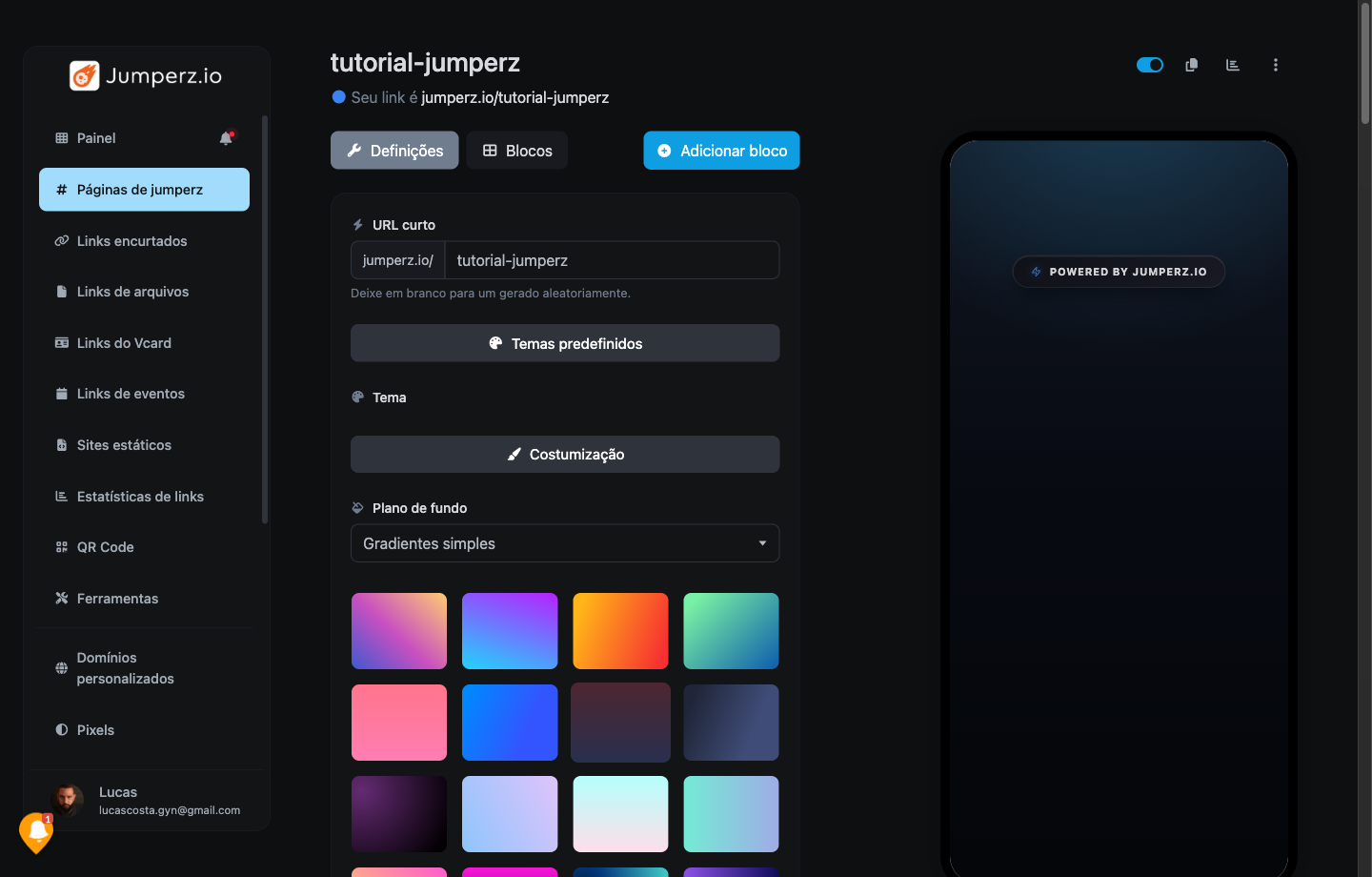Open Links de arquivos

tap(144, 292)
